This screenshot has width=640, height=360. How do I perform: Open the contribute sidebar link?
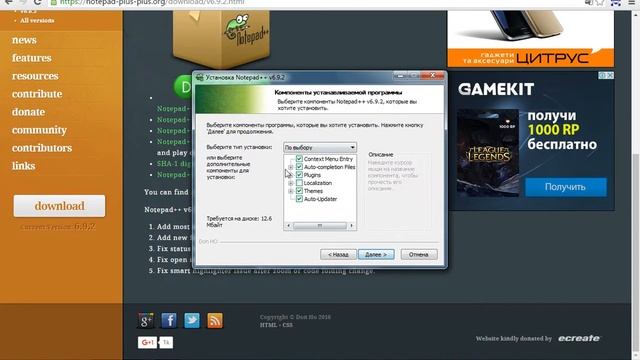pyautogui.click(x=37, y=94)
